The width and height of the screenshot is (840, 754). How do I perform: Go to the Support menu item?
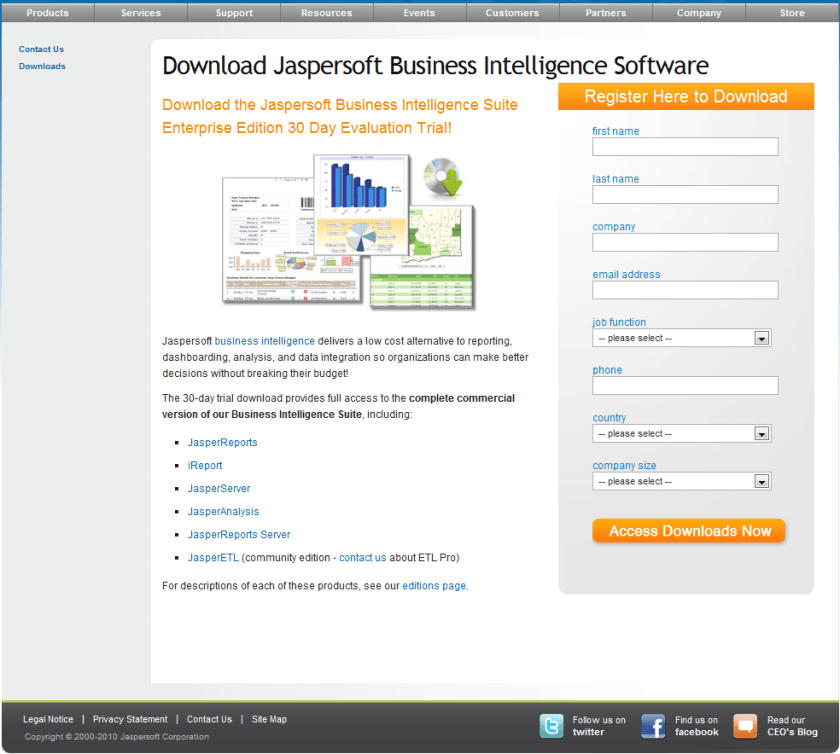[x=234, y=13]
